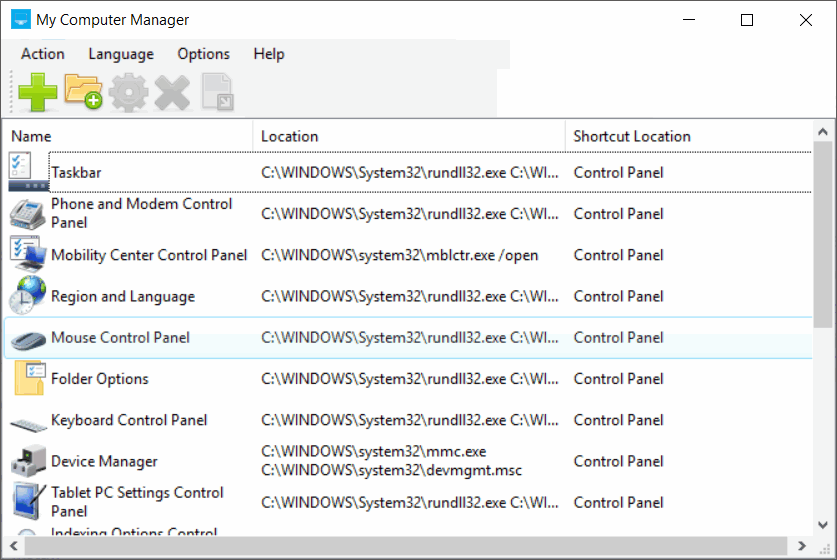Click the gray X delete toolbar icon
The width and height of the screenshot is (837, 560).
172,93
